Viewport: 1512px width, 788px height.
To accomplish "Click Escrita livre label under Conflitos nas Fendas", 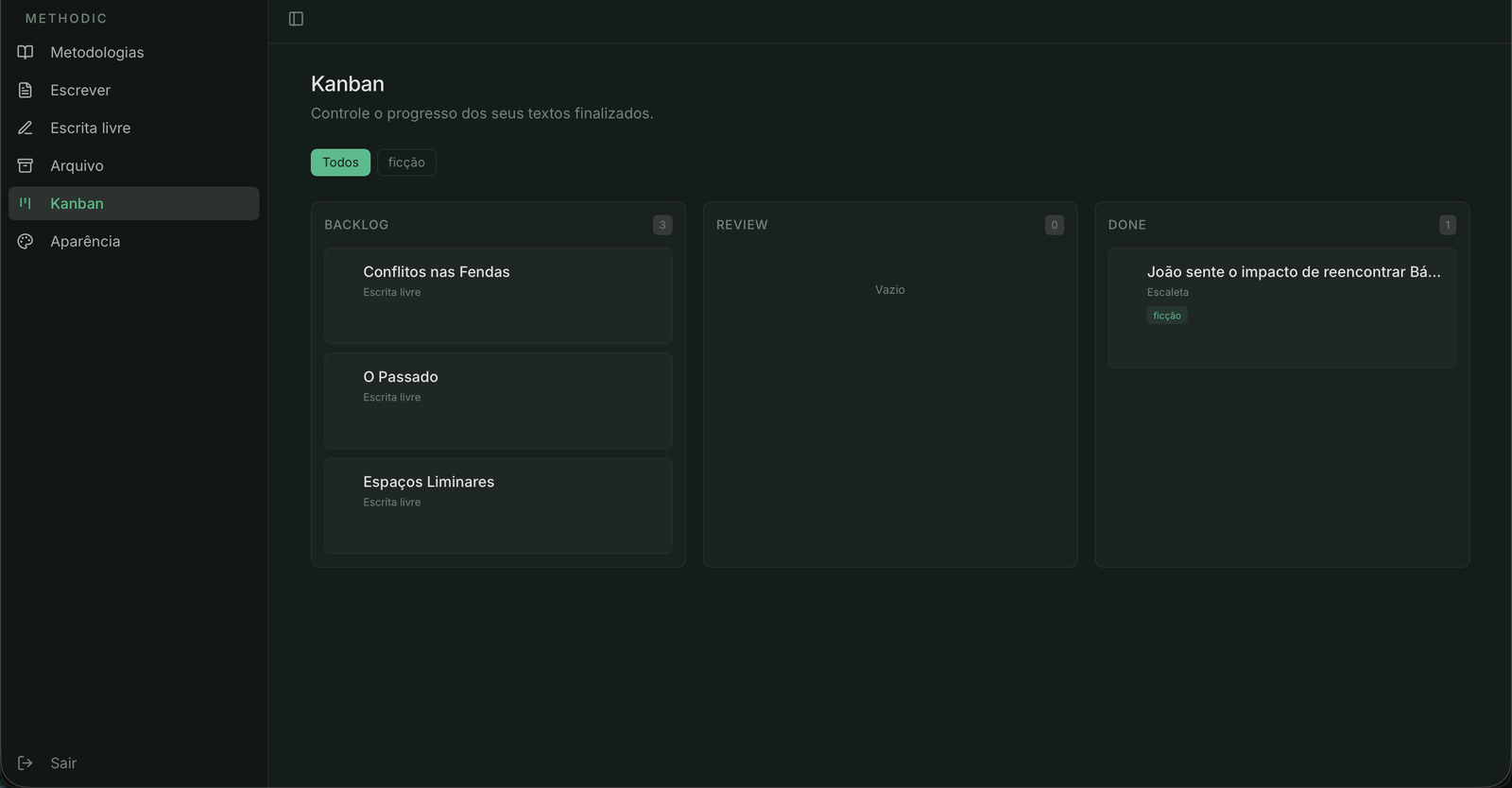I will (x=392, y=292).
